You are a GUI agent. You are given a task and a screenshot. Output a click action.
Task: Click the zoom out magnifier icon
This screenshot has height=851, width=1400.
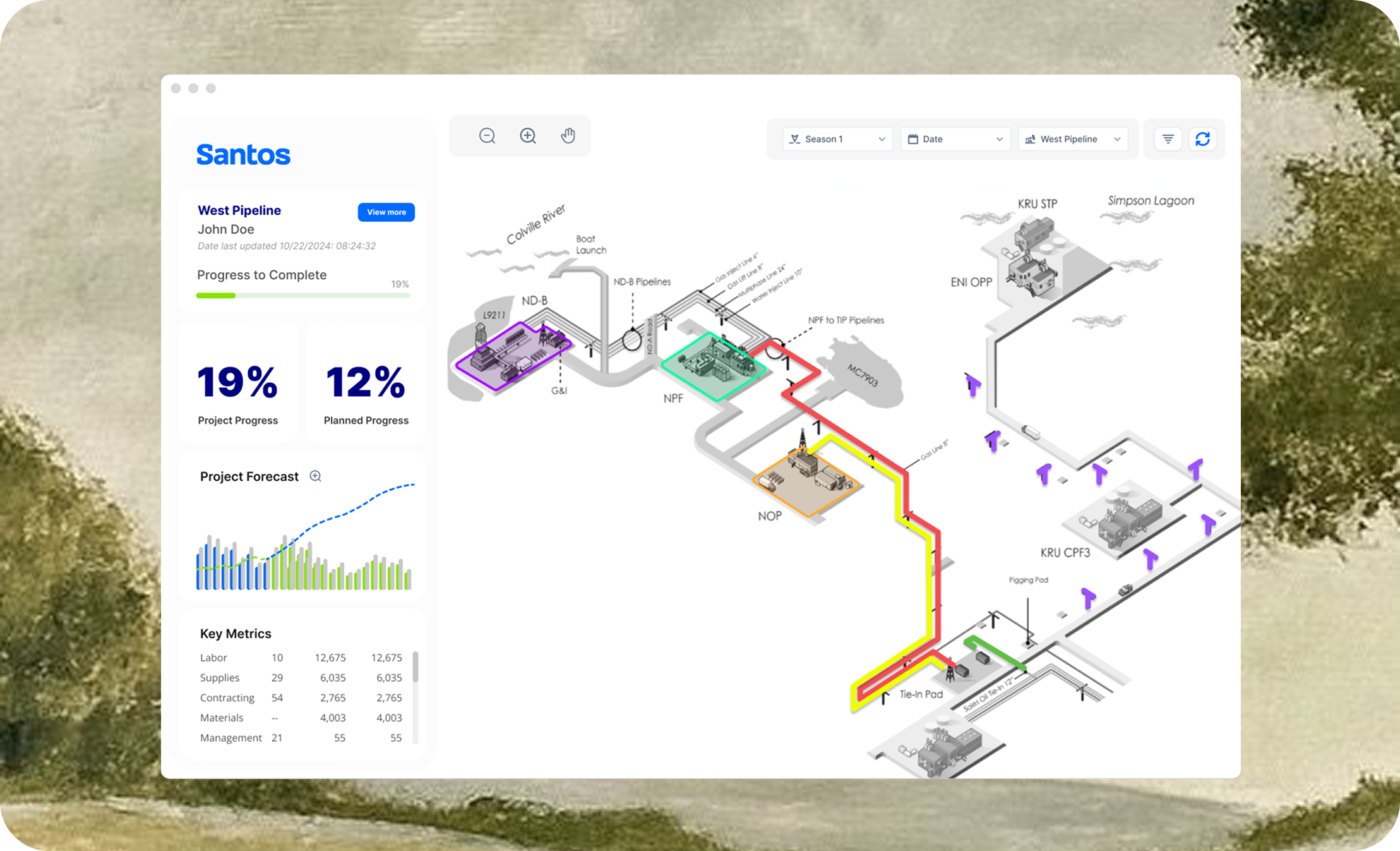[487, 136]
